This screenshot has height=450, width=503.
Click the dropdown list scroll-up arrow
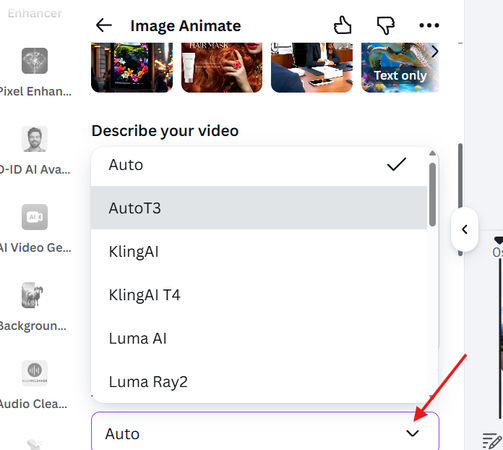click(432, 153)
